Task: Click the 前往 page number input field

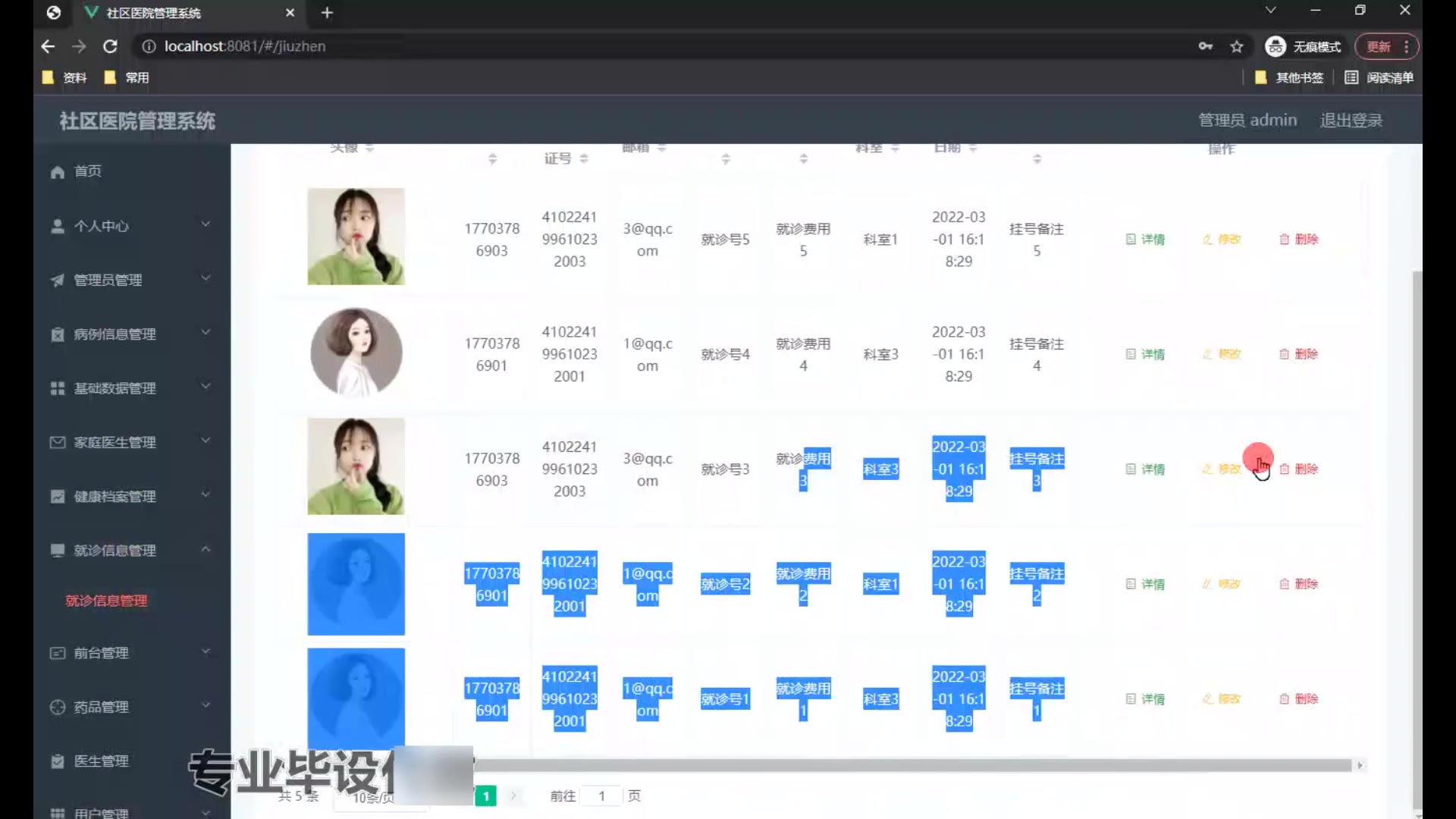Action: pyautogui.click(x=601, y=795)
